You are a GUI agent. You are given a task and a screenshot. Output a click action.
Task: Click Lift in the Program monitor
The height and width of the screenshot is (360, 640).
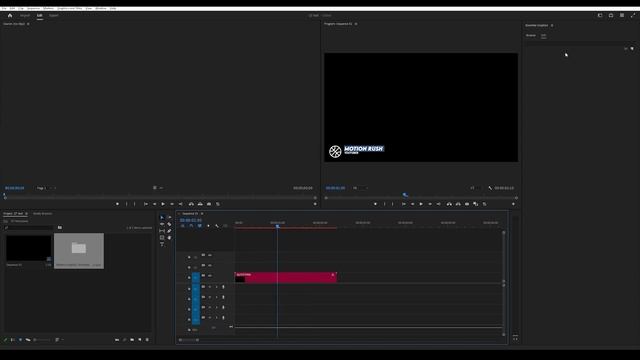[x=449, y=204]
